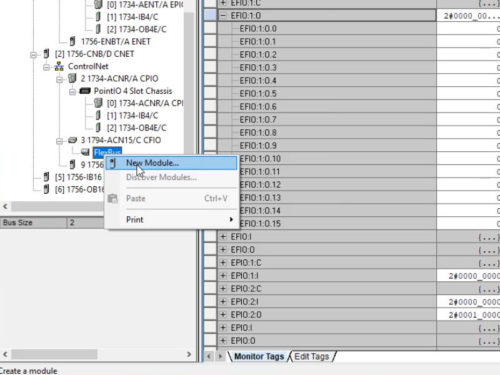500x375 pixels.
Task: Collapse the EFIO:1:O tag
Action: coord(223,16)
